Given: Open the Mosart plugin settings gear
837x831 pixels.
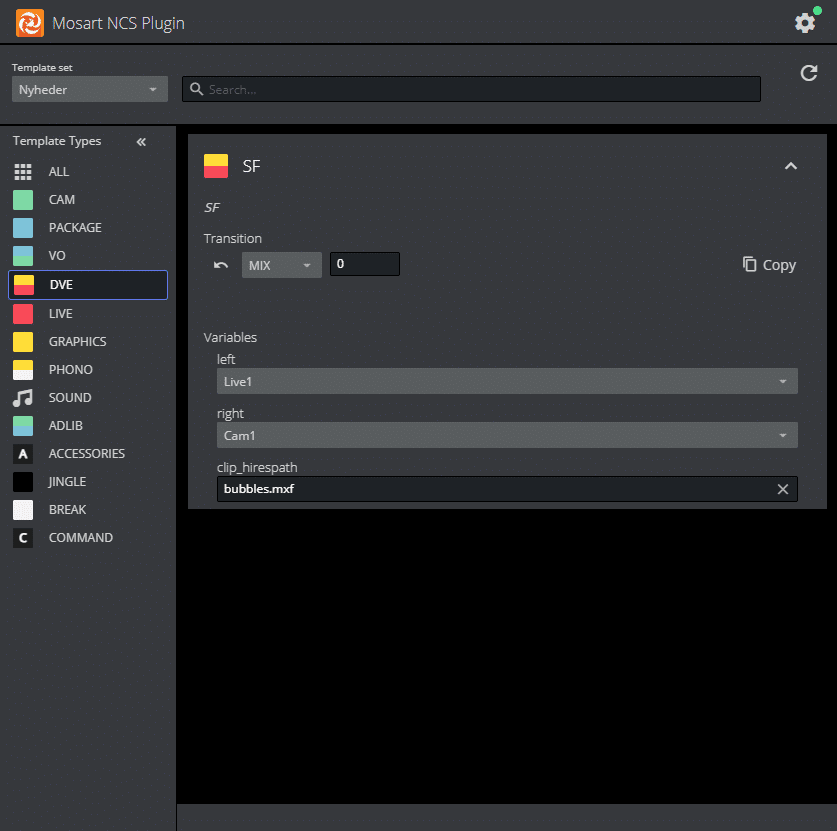Looking at the screenshot, I should [805, 21].
